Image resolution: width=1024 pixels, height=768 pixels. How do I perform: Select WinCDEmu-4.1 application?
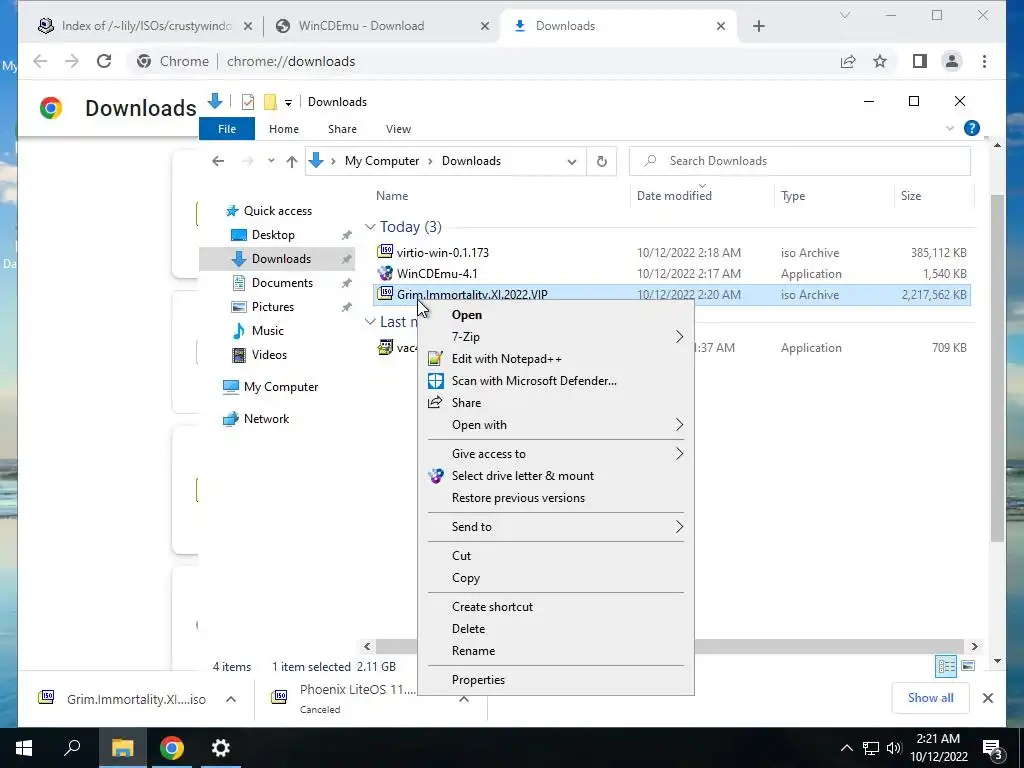pyautogui.click(x=436, y=274)
